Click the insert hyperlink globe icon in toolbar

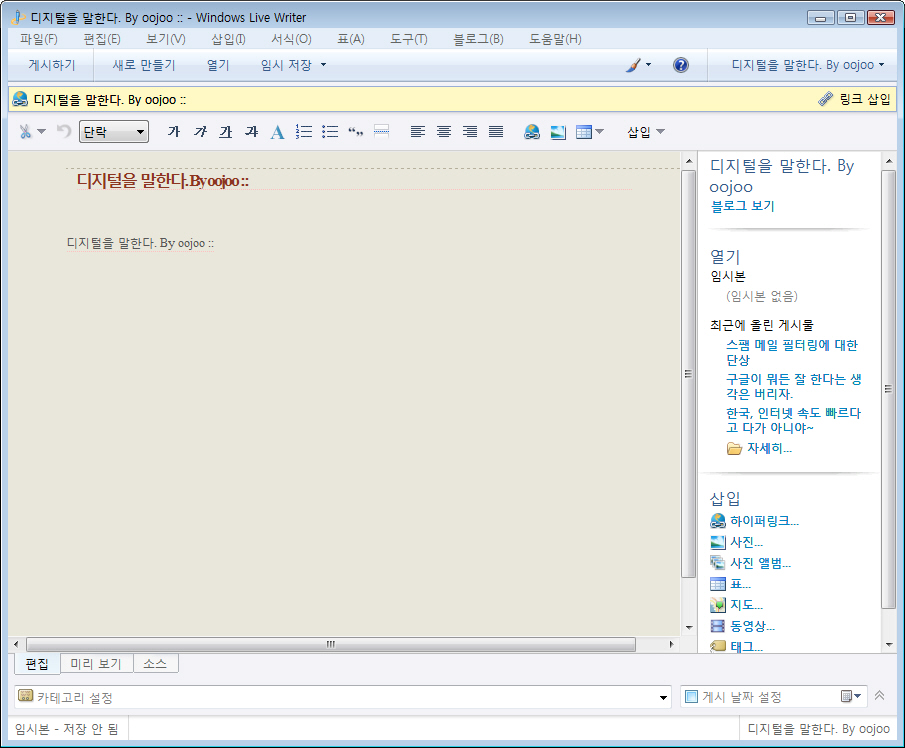(532, 132)
